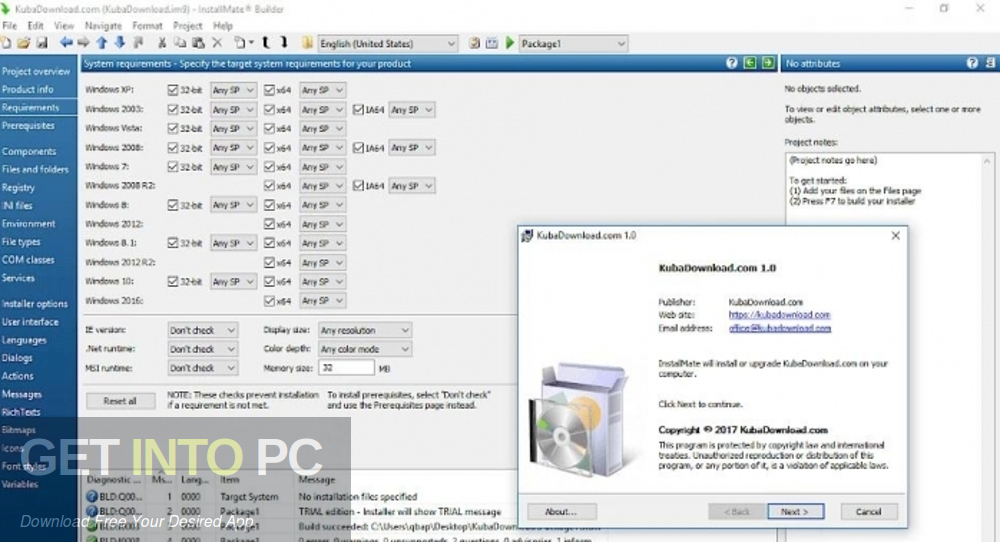
Task: Open the Edit menu
Action: point(35,26)
